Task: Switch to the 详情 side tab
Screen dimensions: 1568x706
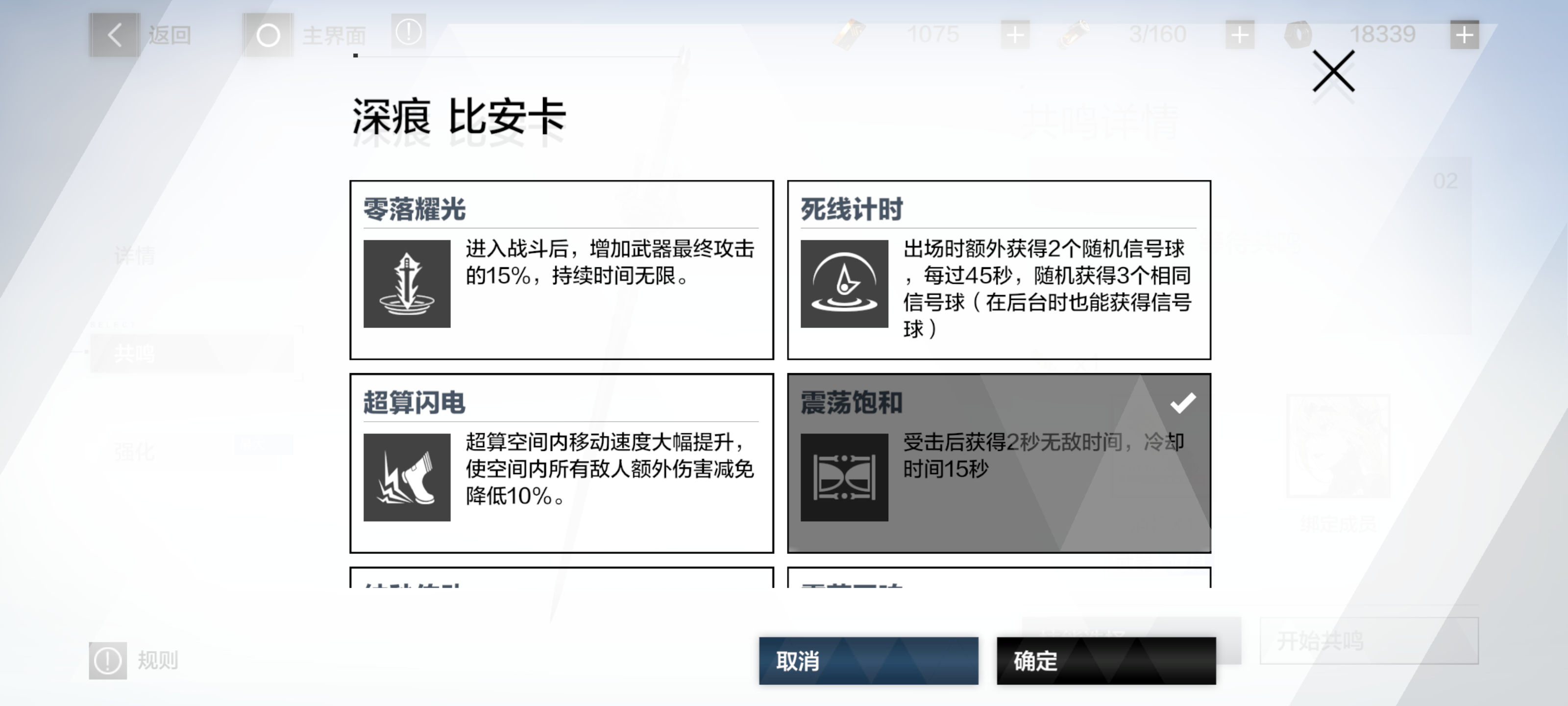Action: pyautogui.click(x=135, y=255)
